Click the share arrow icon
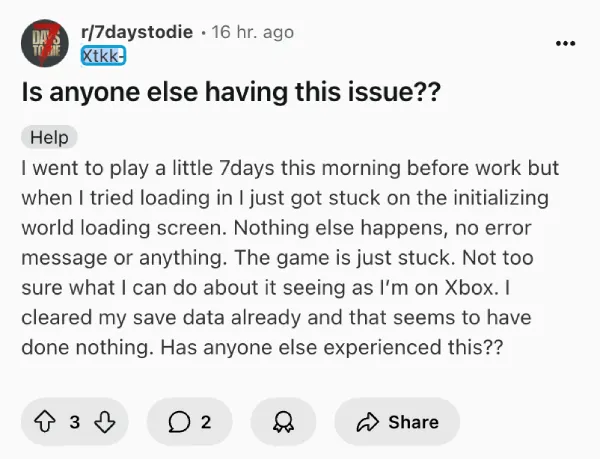 click(367, 422)
